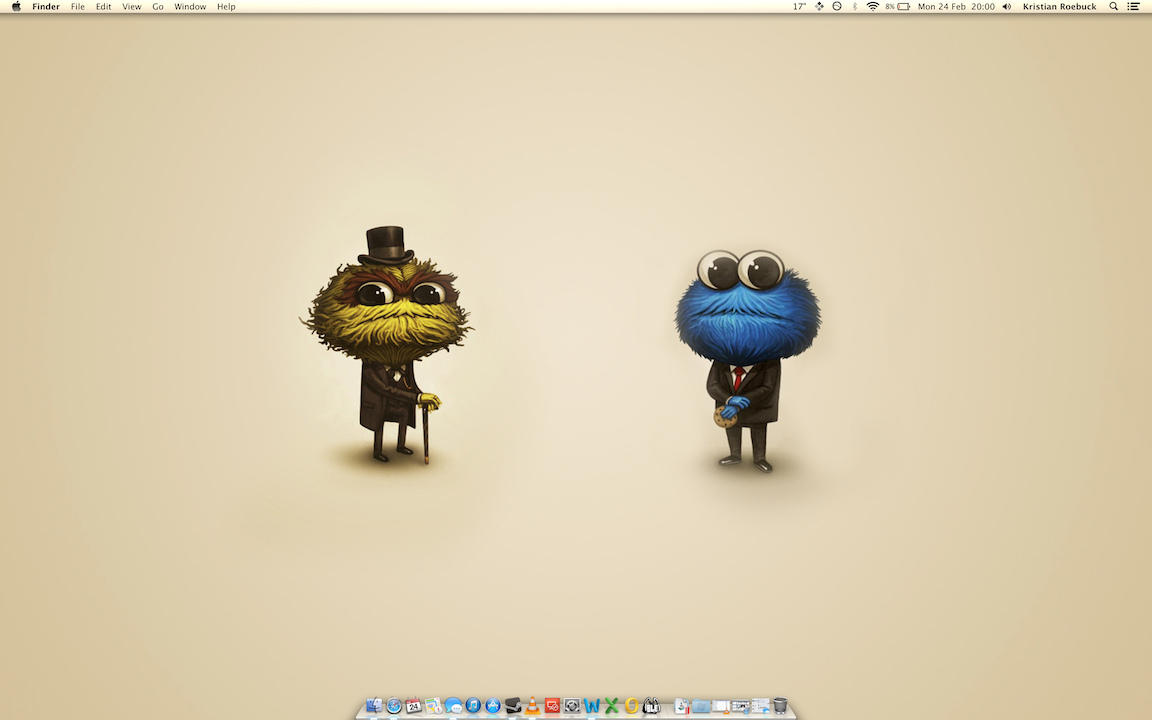The image size is (1152, 720).
Task: Open the Time Machine status icon
Action: [x=837, y=7]
